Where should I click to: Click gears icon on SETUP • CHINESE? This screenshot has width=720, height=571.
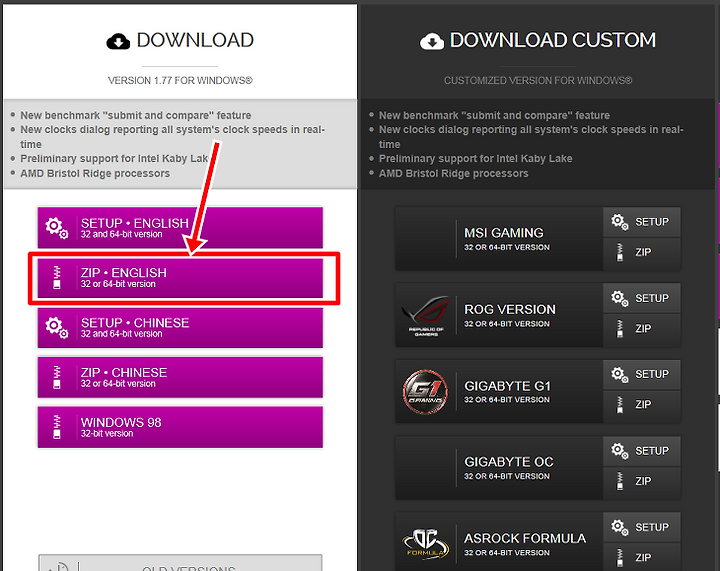click(56, 327)
